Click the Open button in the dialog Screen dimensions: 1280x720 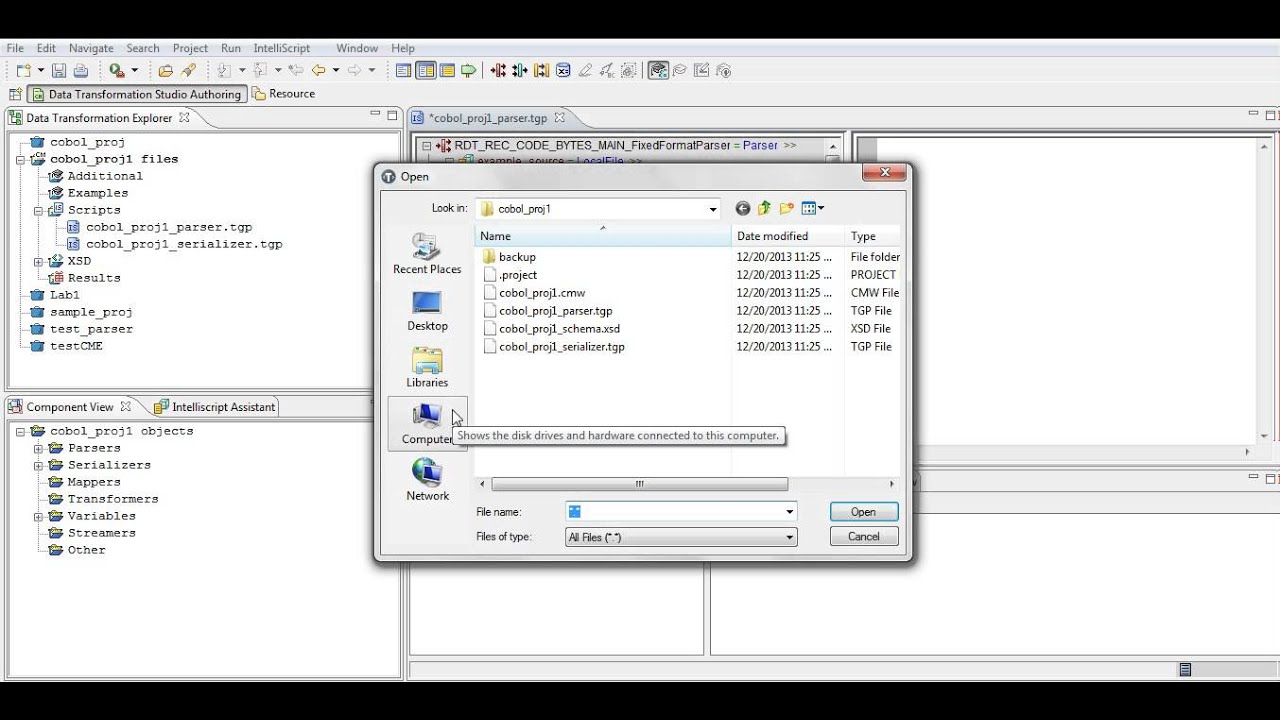click(x=863, y=512)
